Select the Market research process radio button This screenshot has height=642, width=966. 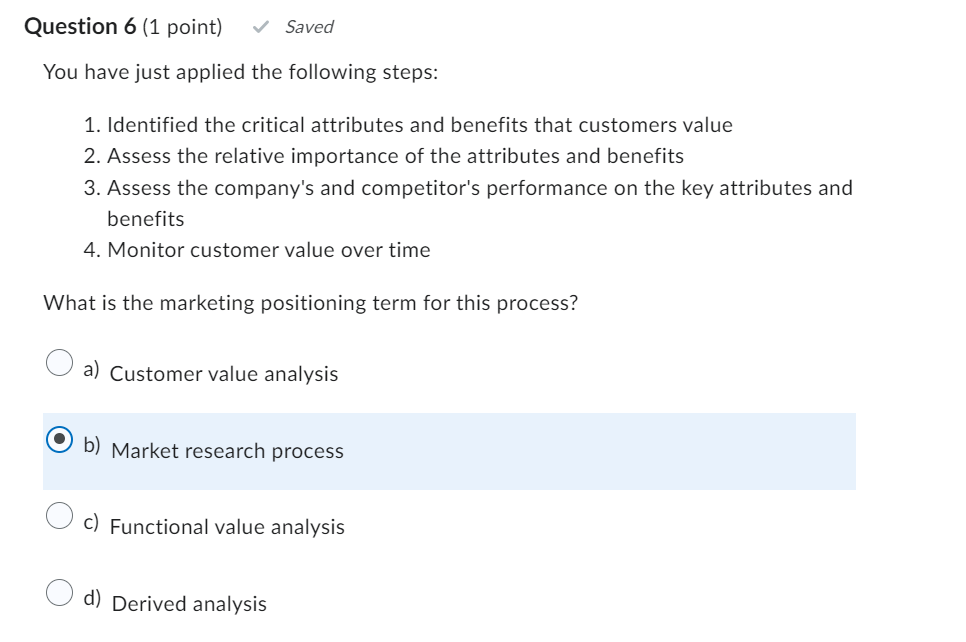60,439
